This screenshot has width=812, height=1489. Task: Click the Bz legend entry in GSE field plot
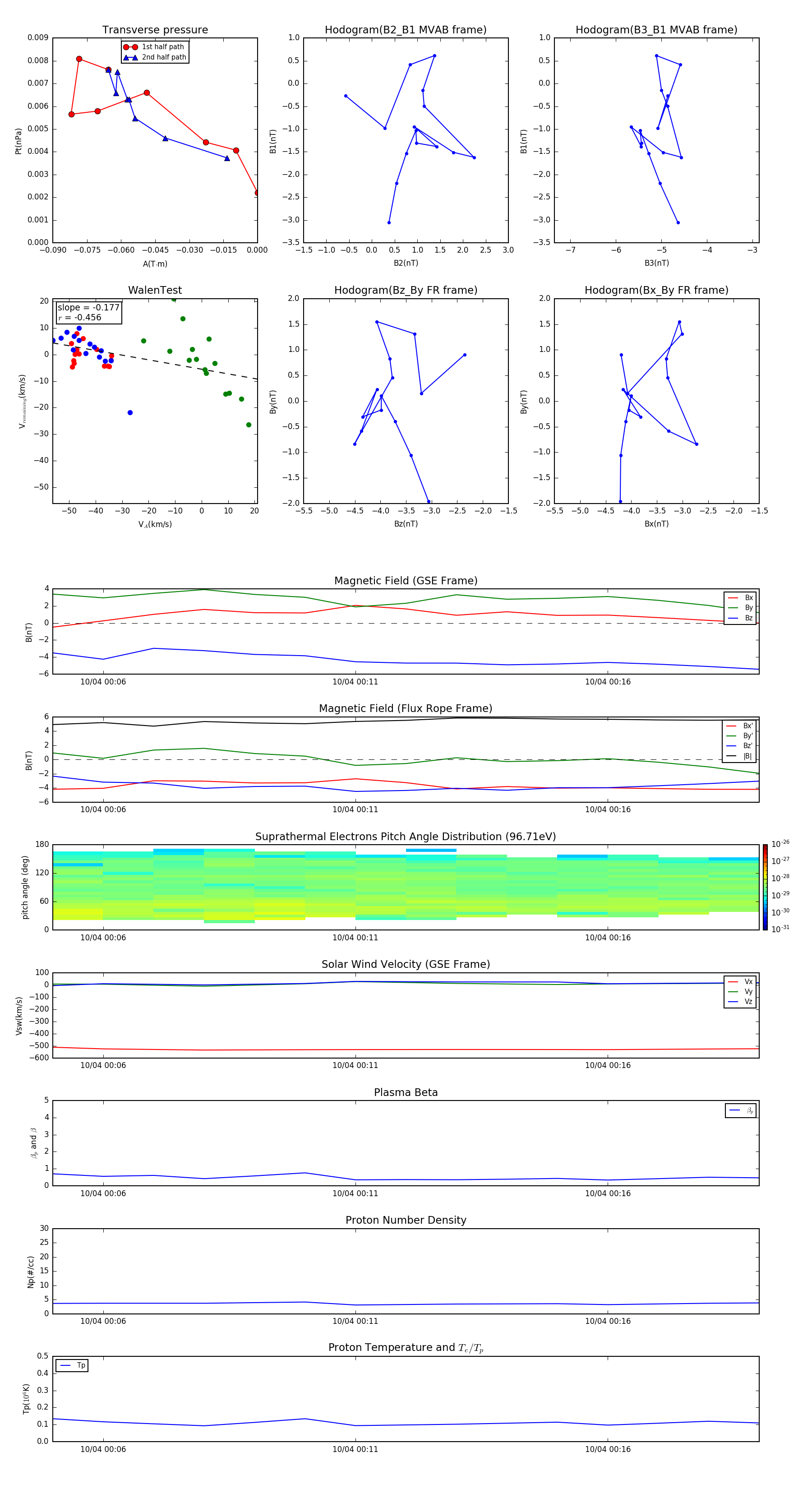click(x=740, y=618)
